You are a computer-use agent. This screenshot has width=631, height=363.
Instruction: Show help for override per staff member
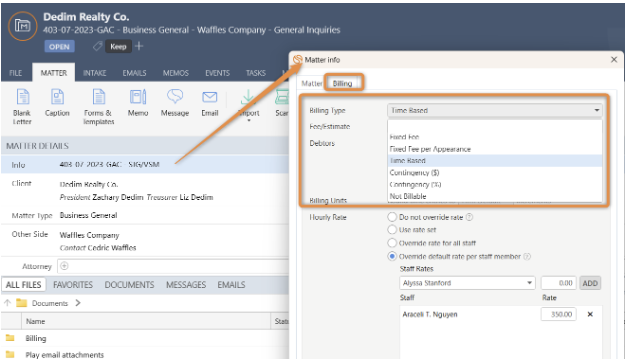527,256
